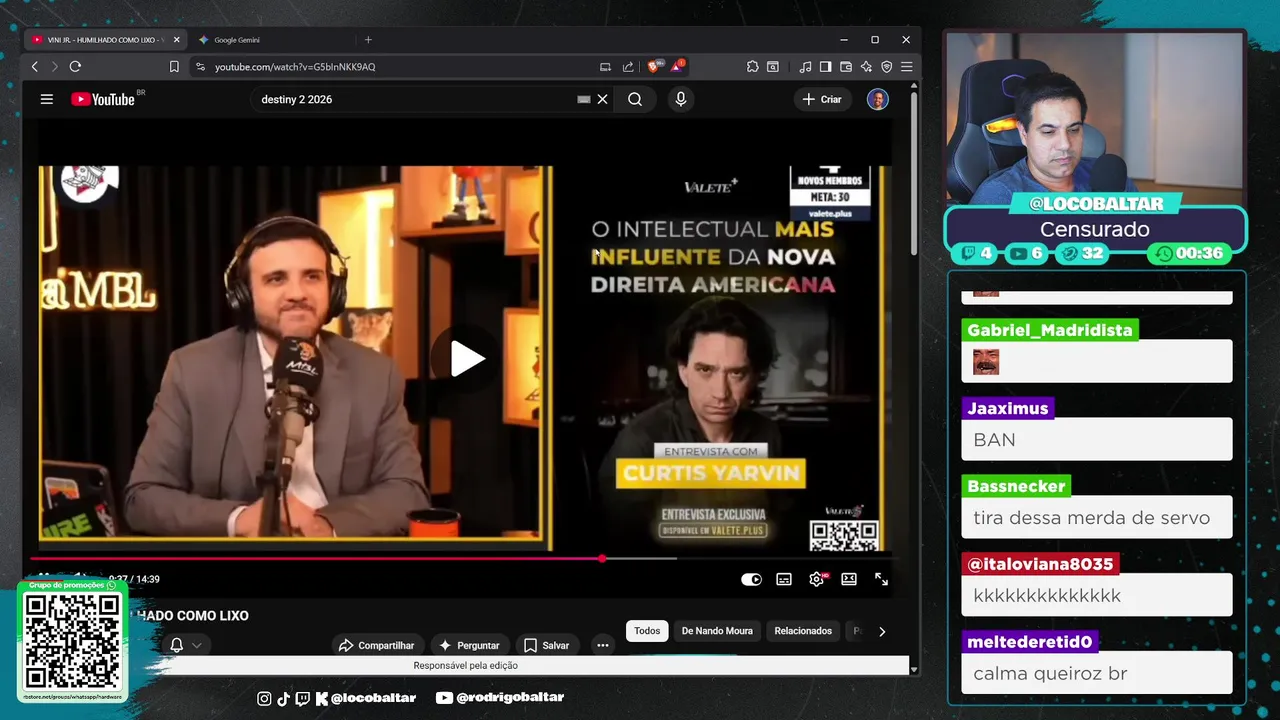Go to the YouTube home logo

(x=103, y=99)
